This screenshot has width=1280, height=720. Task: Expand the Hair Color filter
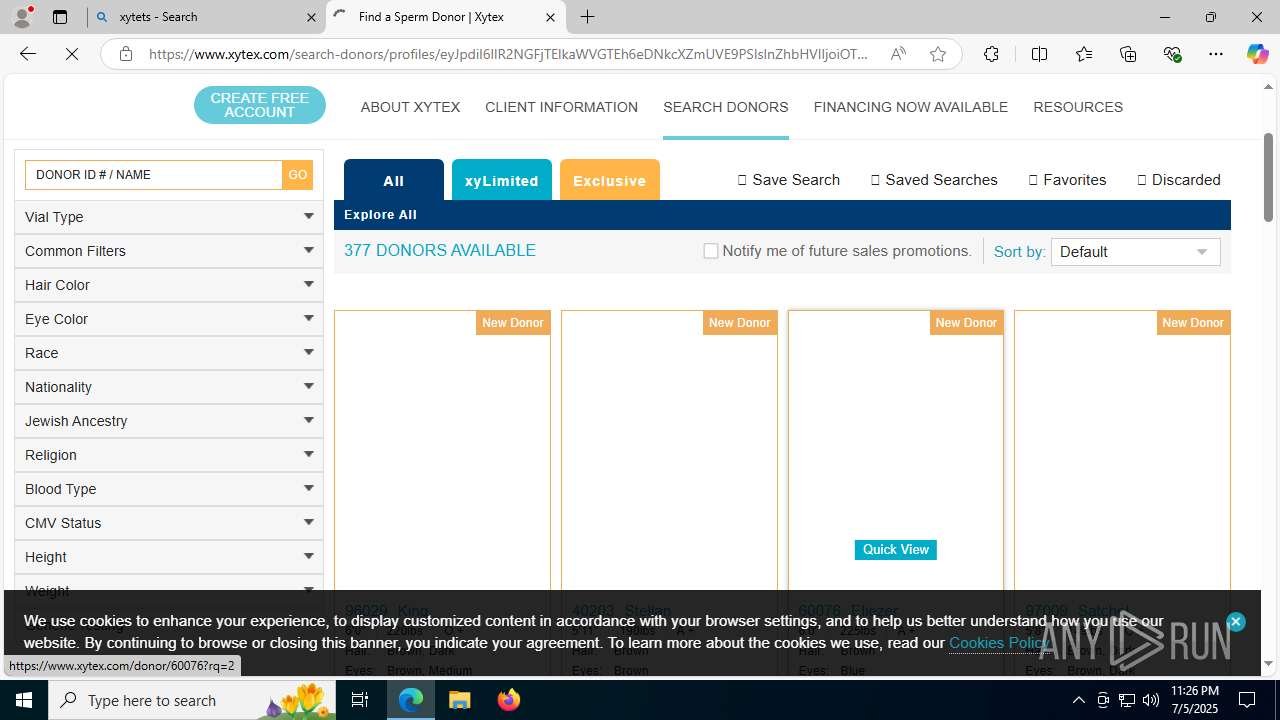[x=169, y=285]
